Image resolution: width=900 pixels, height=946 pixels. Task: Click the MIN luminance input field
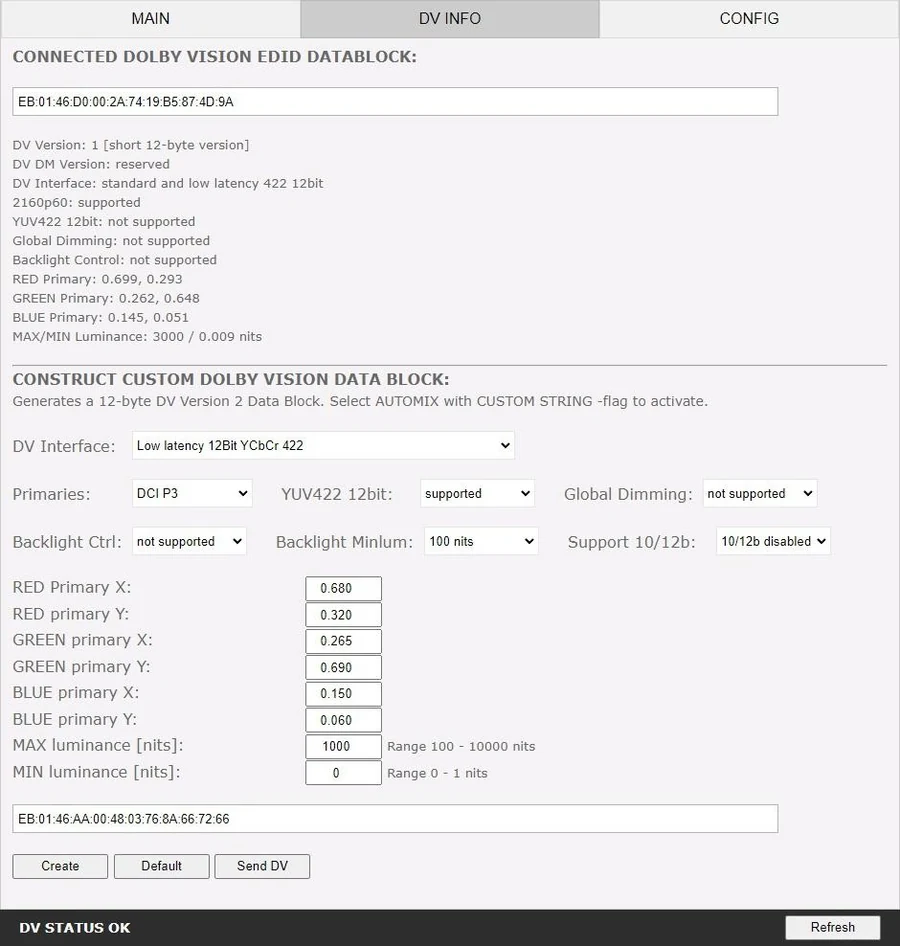(343, 773)
